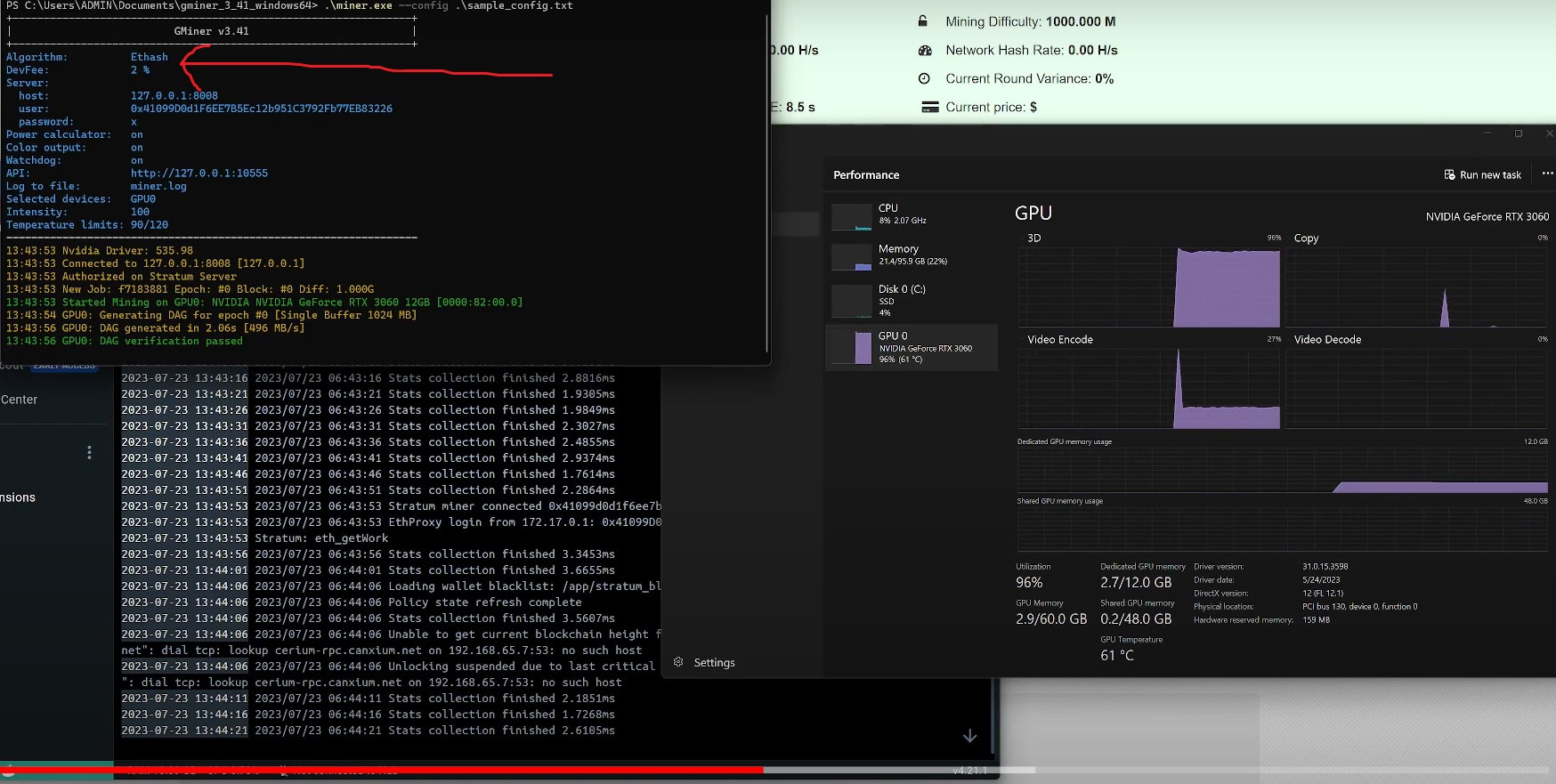The width and height of the screenshot is (1556, 784).
Task: Open the three-dot more options menu in Task Manager
Action: (1547, 174)
